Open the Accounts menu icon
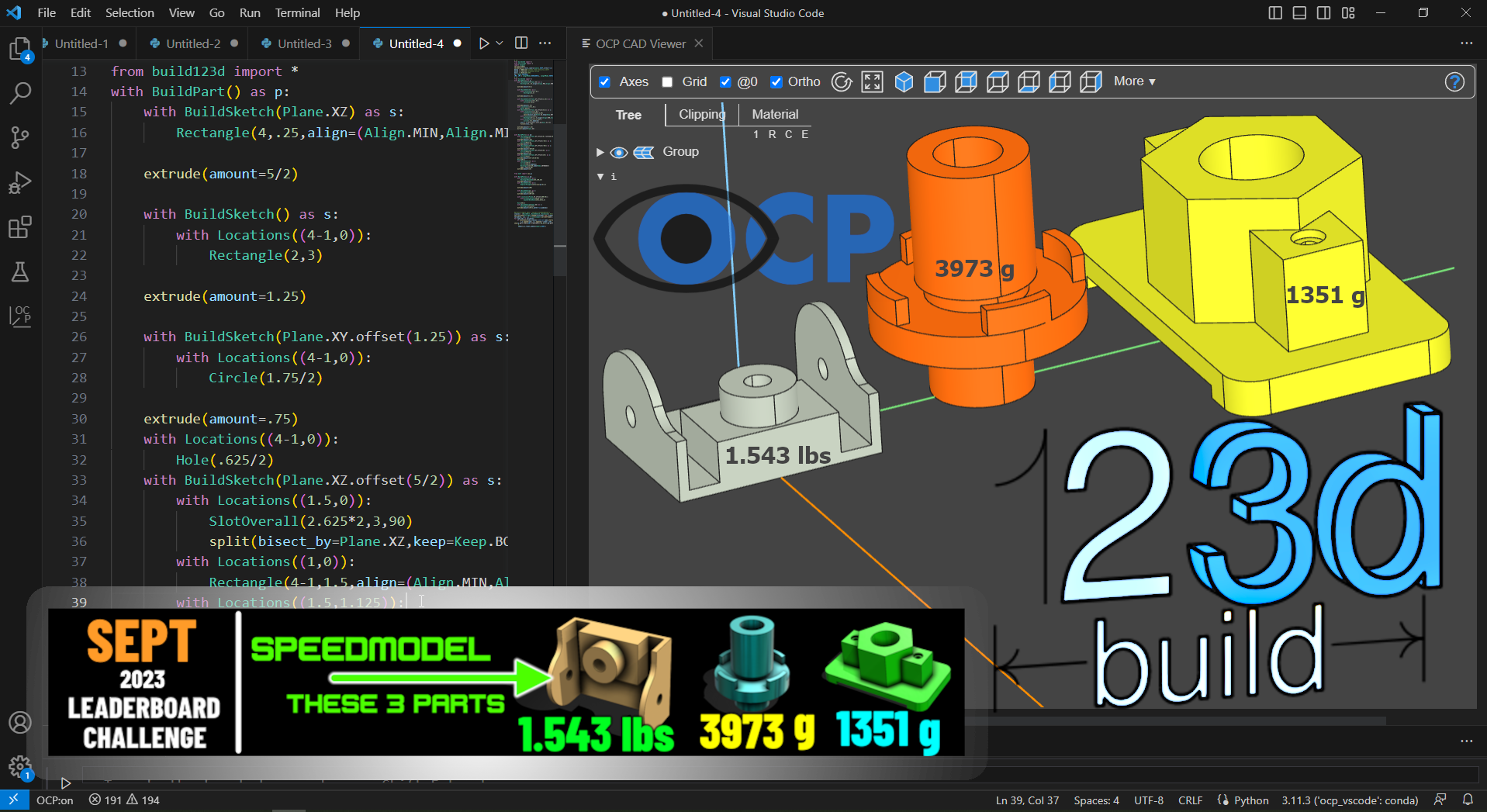This screenshot has height=812, width=1487. point(20,722)
